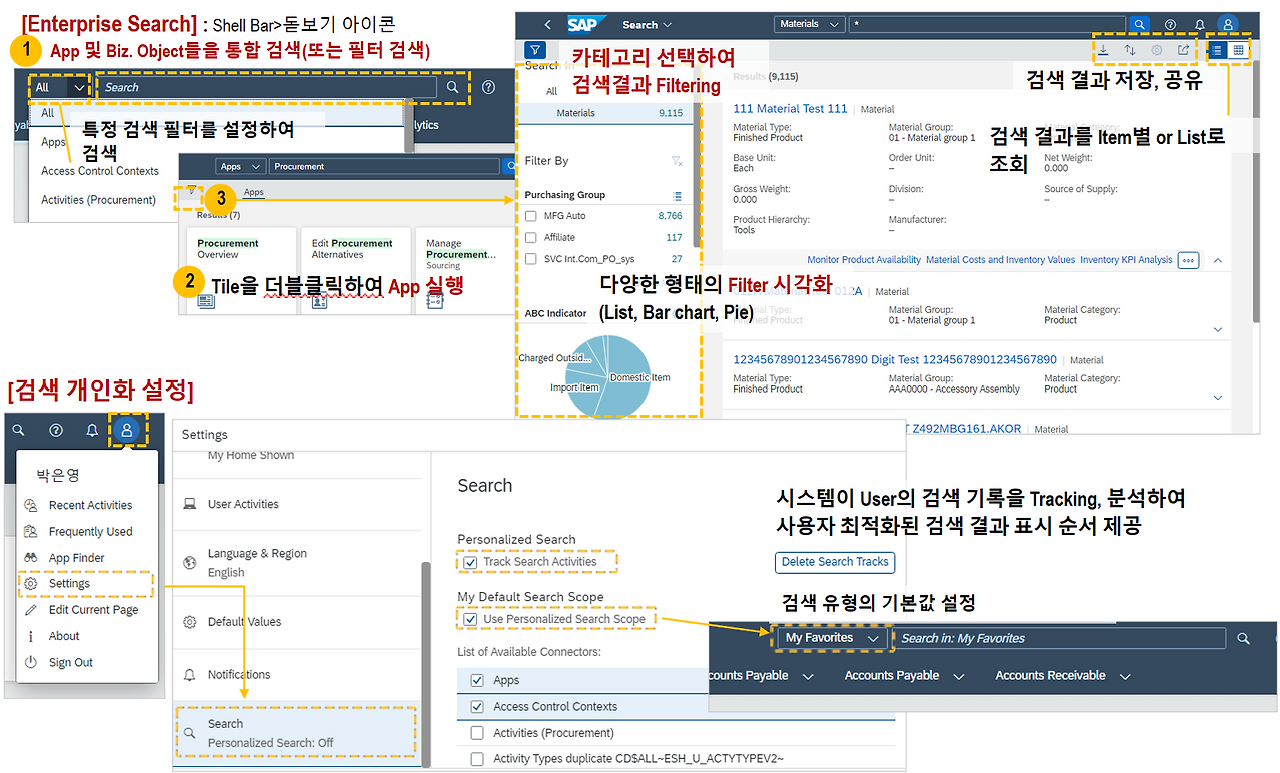Open the 111 Material Test 111 link
Screen dimensions: 1280x773
pyautogui.click(x=790, y=108)
